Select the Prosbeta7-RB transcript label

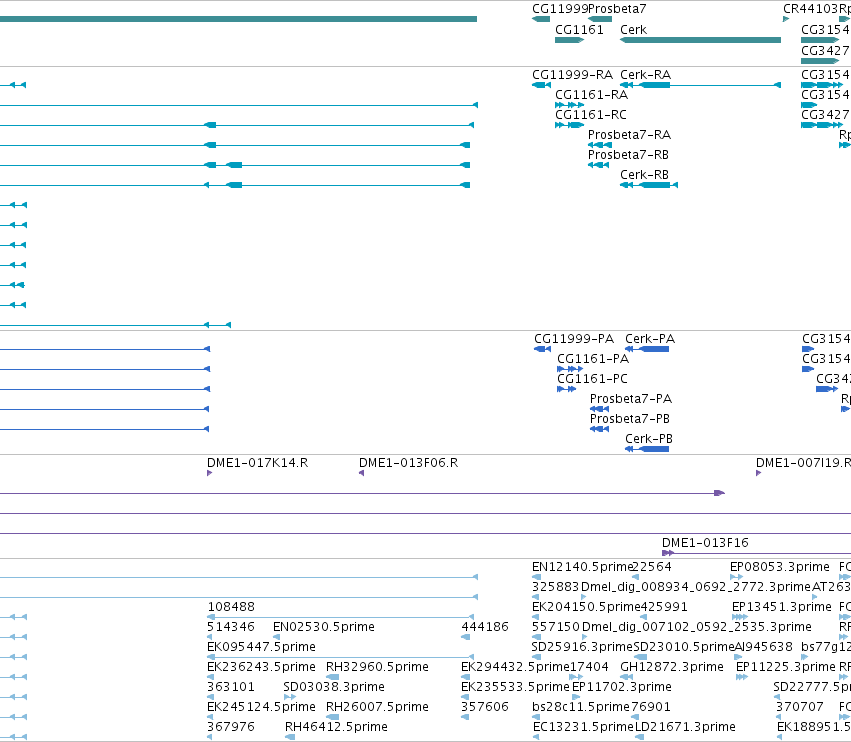(628, 155)
